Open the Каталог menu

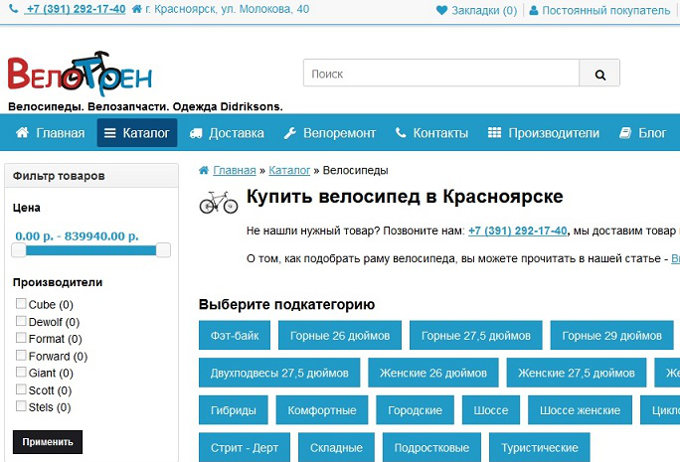tap(137, 133)
